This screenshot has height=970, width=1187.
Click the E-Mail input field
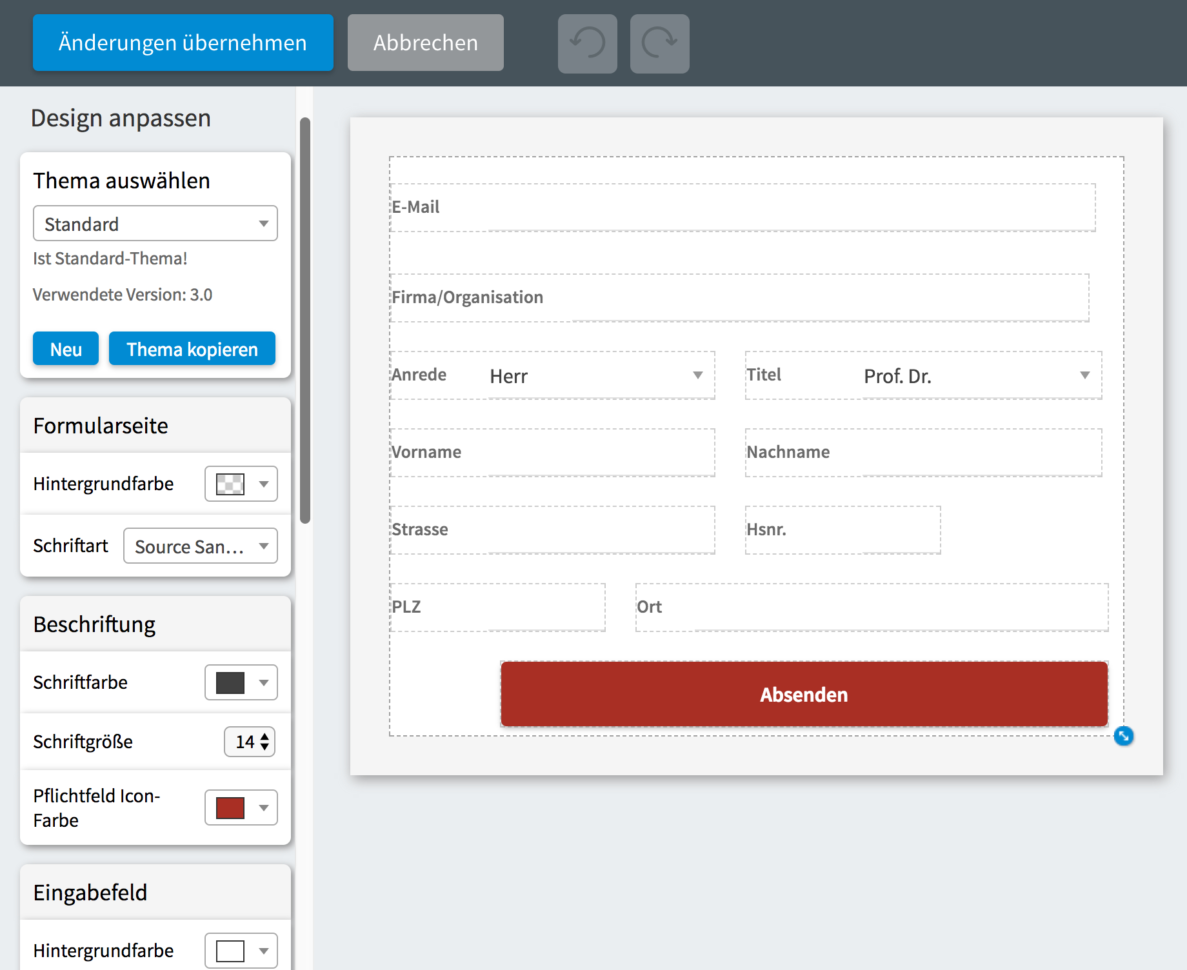742,207
